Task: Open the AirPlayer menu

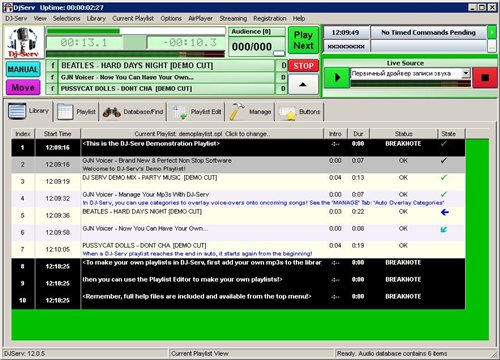Action: coord(200,18)
